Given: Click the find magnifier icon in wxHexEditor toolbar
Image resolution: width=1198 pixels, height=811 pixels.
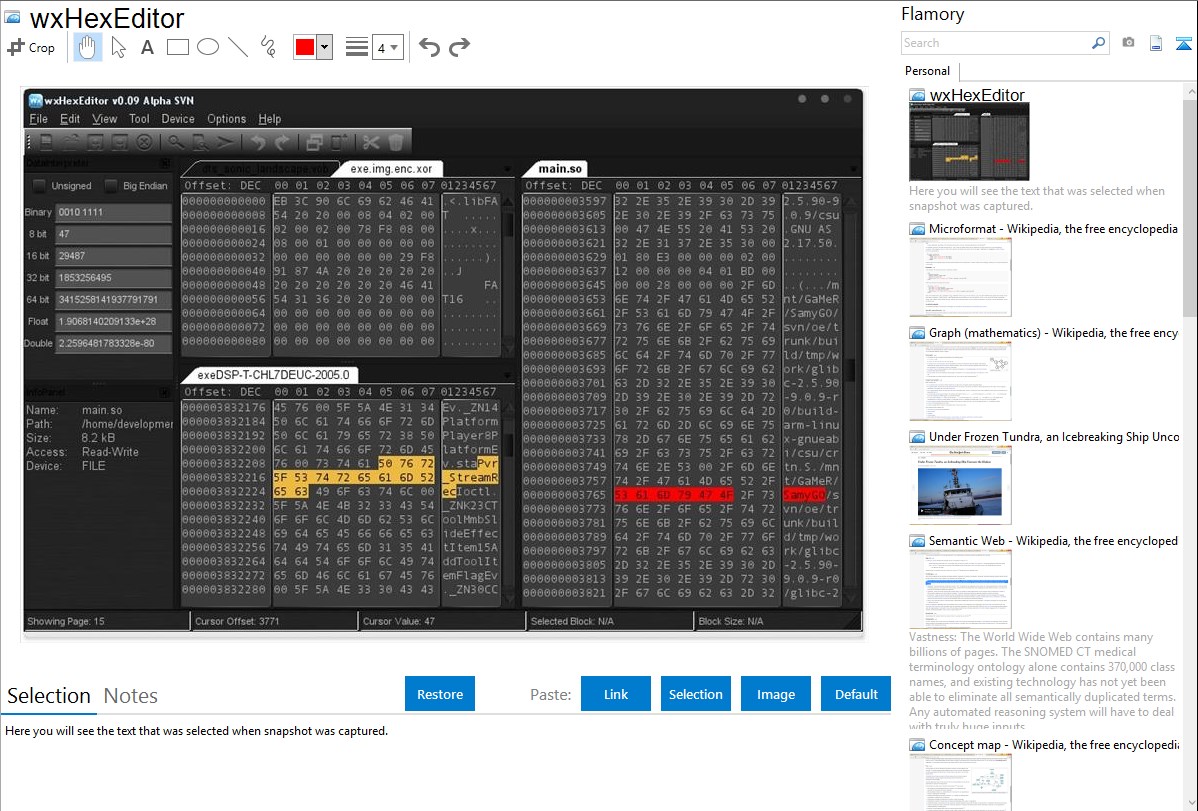Looking at the screenshot, I should point(176,142).
